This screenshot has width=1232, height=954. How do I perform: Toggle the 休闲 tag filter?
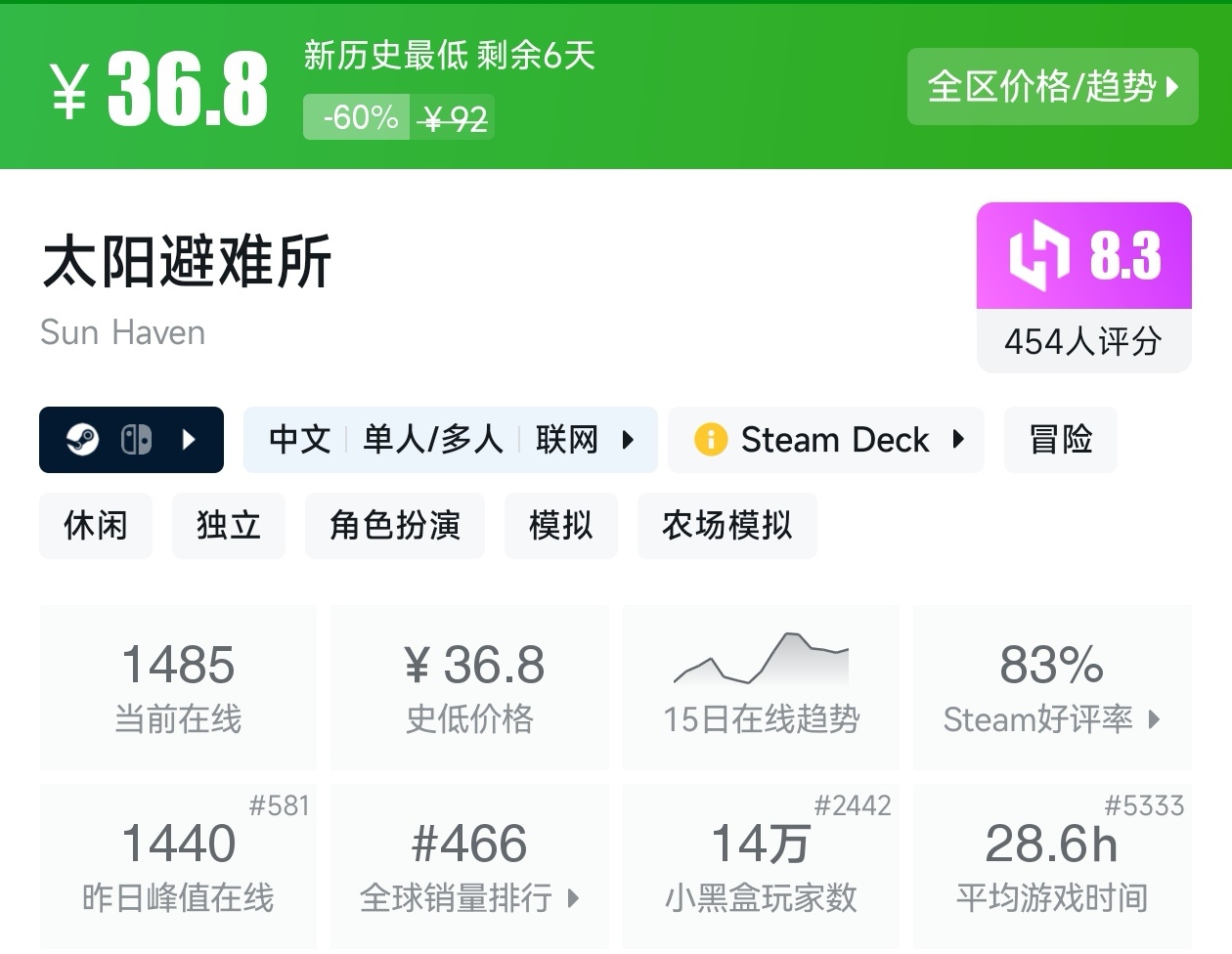(x=95, y=526)
